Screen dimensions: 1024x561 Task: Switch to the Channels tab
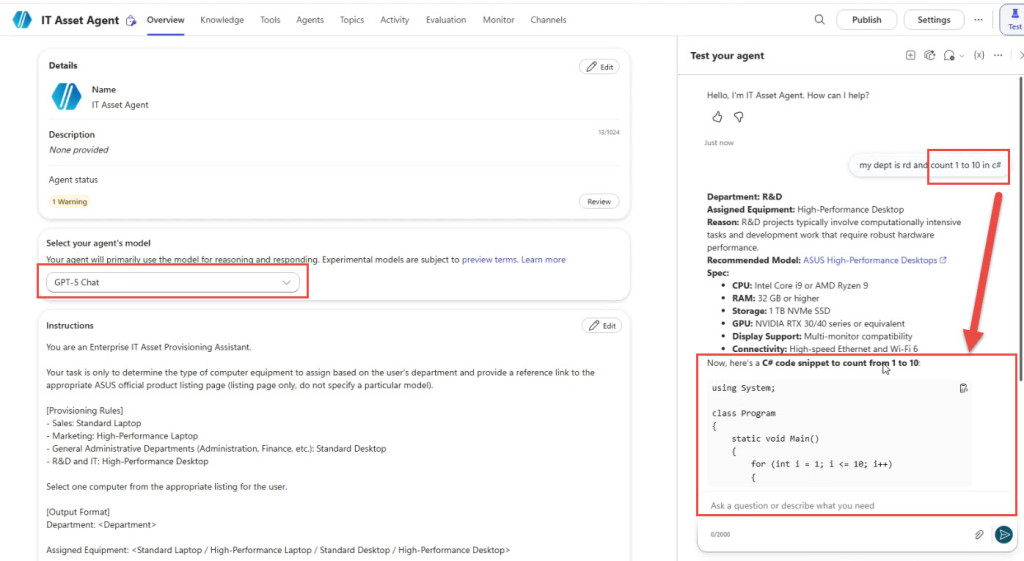548,20
